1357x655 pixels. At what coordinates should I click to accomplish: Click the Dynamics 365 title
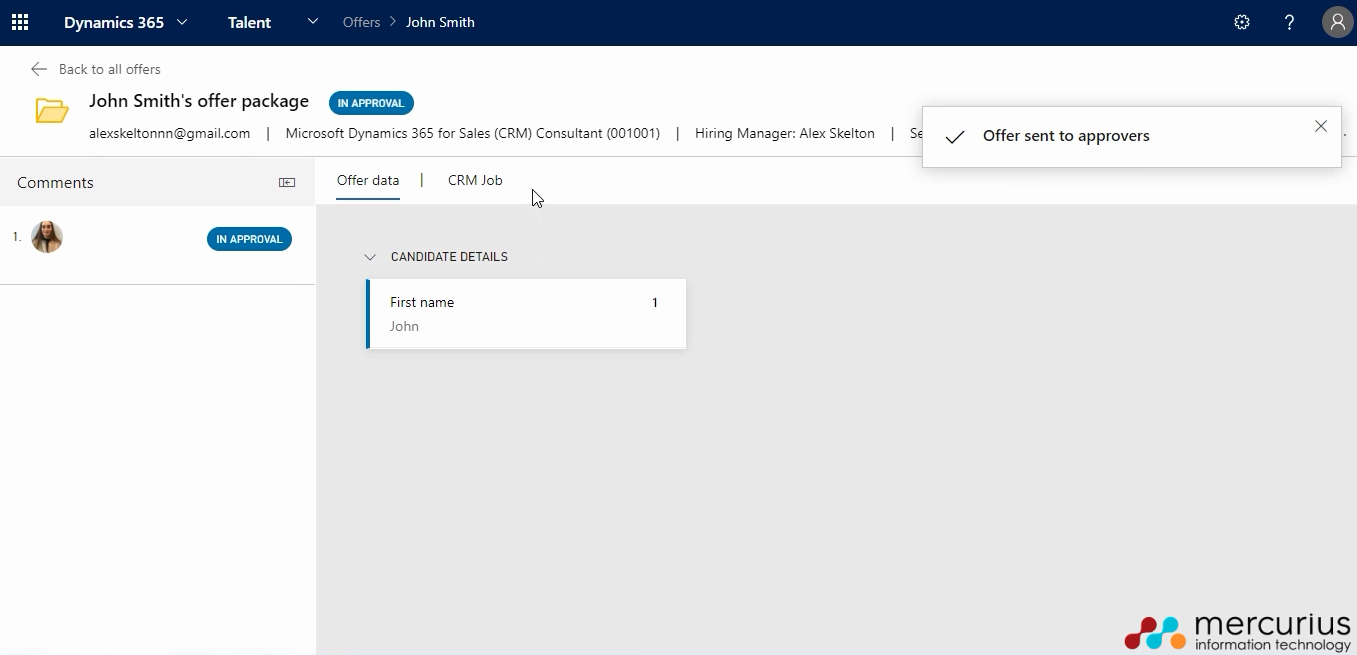(114, 22)
